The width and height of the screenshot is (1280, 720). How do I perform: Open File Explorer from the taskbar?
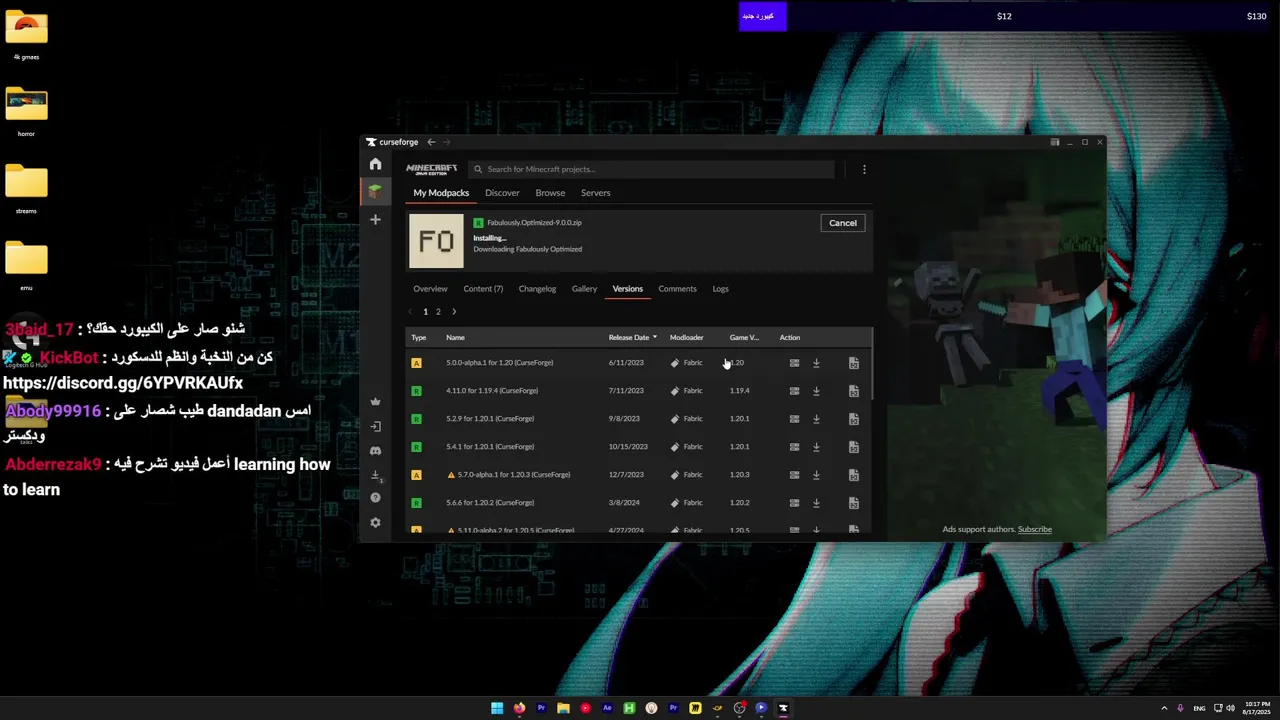click(x=563, y=708)
